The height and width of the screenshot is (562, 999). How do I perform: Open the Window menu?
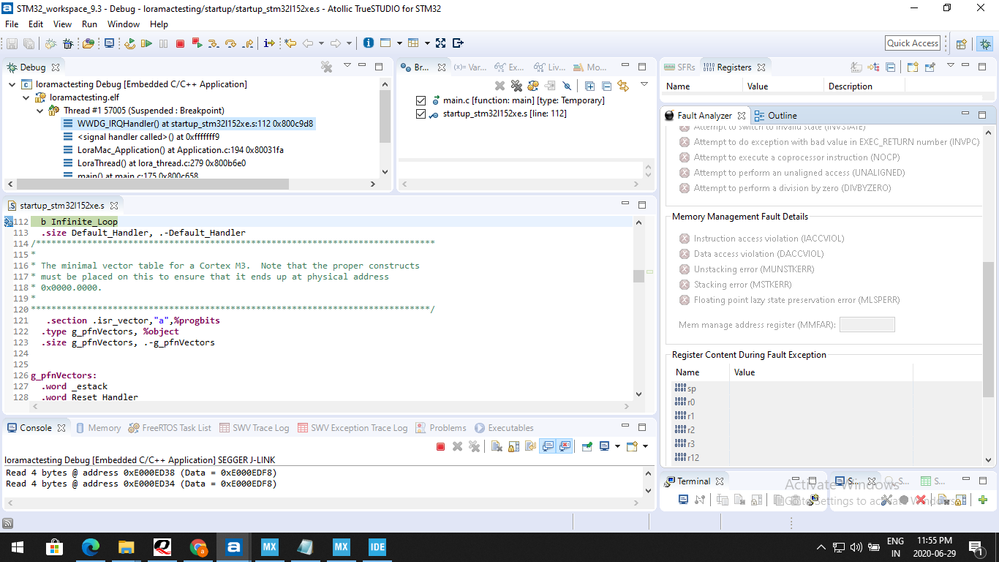tap(123, 24)
